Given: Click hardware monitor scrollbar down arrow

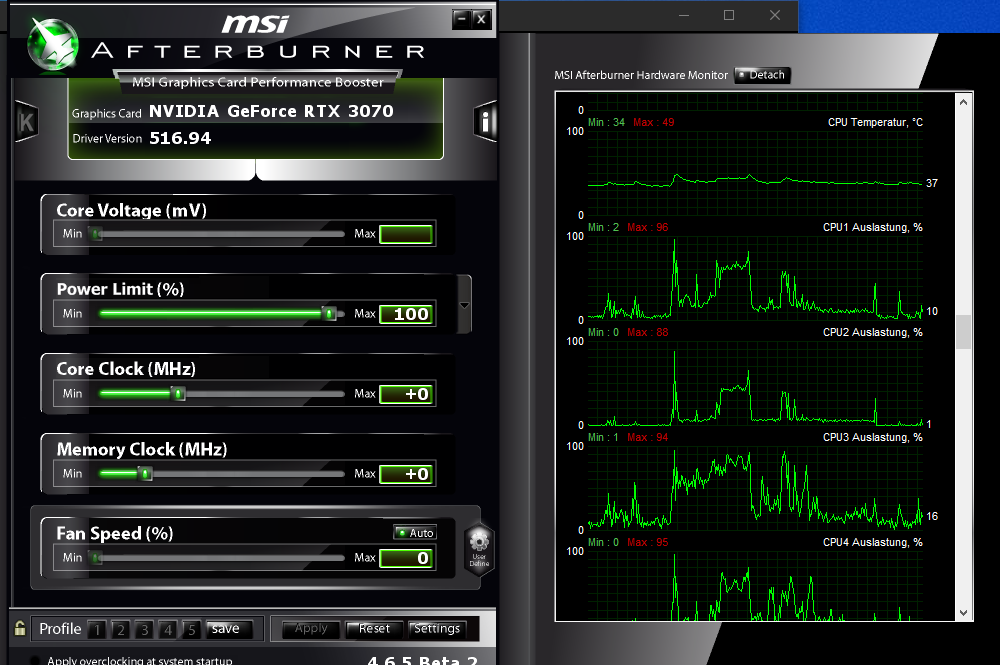Looking at the screenshot, I should point(963,613).
